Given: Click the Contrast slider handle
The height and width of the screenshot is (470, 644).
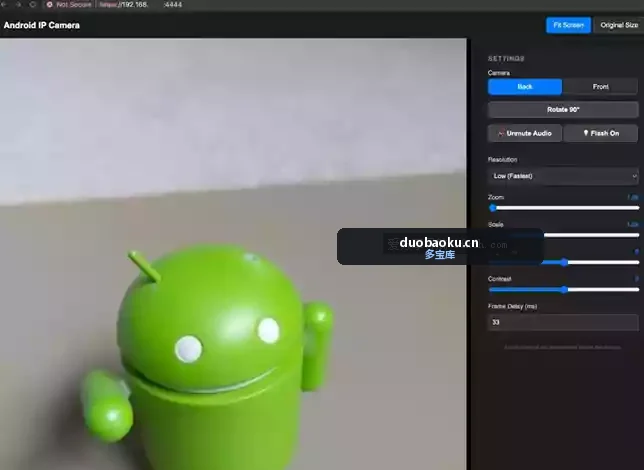Looking at the screenshot, I should 564,290.
